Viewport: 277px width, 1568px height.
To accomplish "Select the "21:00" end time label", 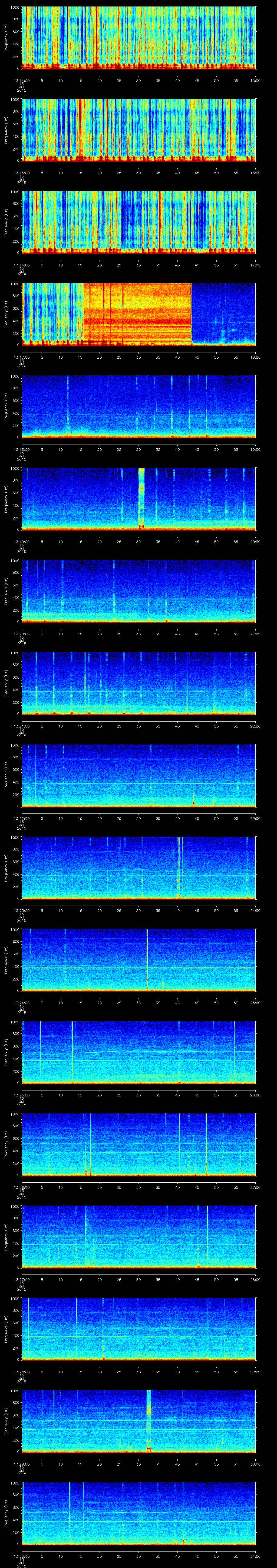I will (256, 634).
